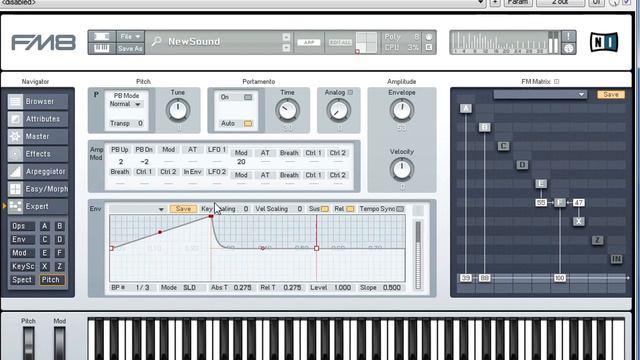This screenshot has height=360, width=640.
Task: Step to previous sound with up arrow
Action: pos(286,37)
